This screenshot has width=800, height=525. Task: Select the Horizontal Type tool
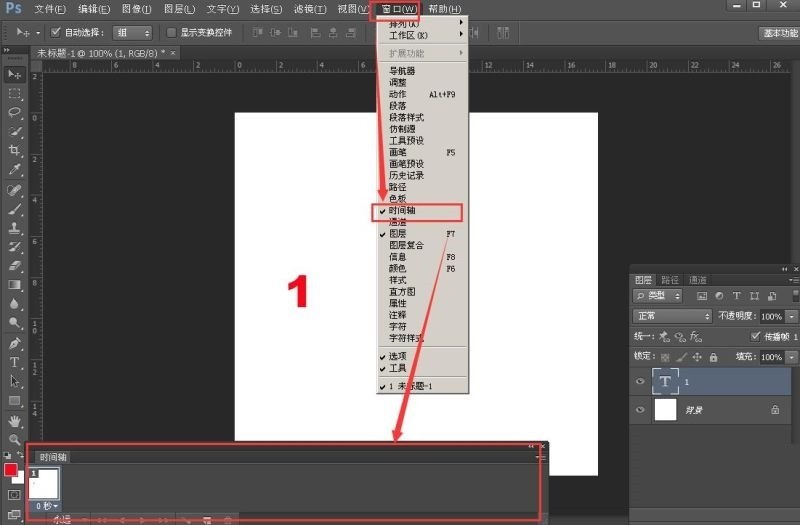(15, 362)
